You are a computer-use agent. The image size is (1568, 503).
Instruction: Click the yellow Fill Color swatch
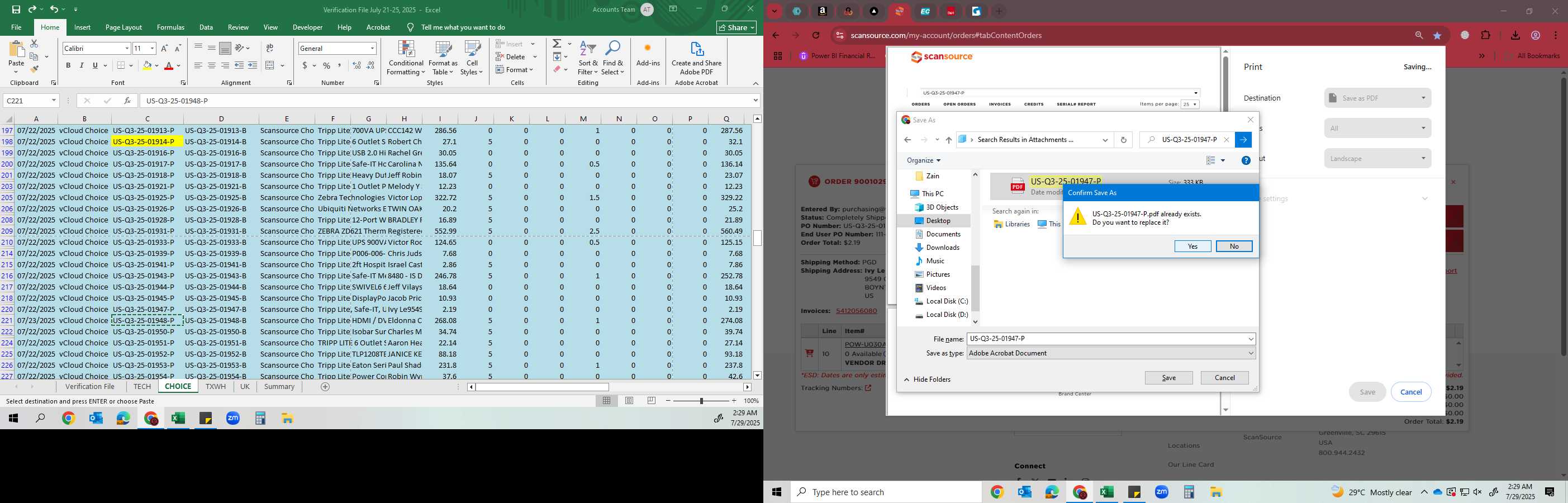click(147, 65)
